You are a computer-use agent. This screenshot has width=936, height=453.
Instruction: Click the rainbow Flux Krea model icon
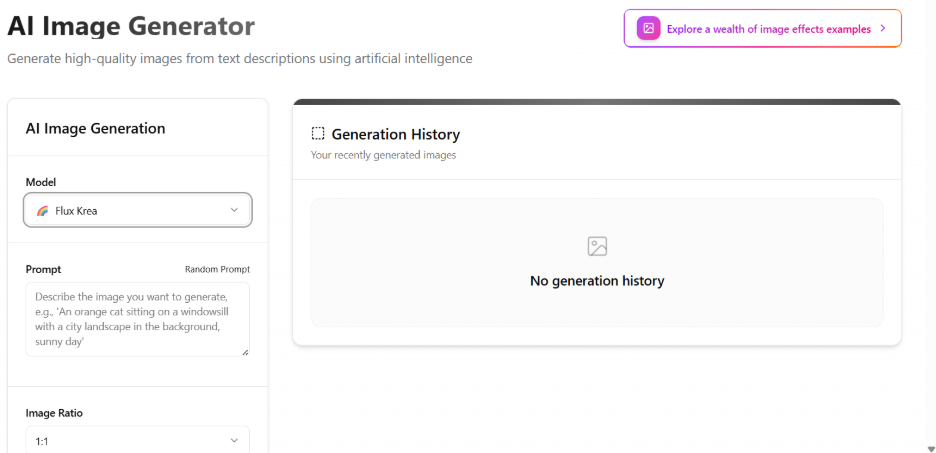click(42, 211)
